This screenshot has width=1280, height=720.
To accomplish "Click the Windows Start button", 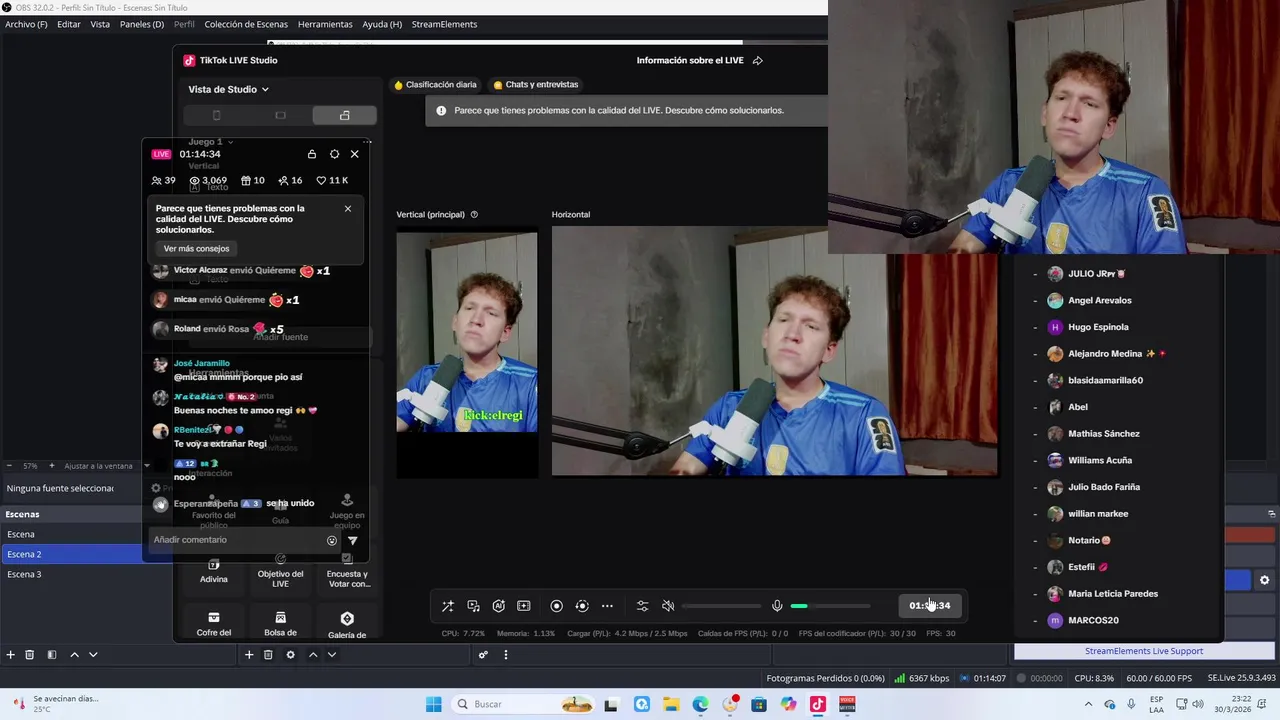I will [433, 704].
